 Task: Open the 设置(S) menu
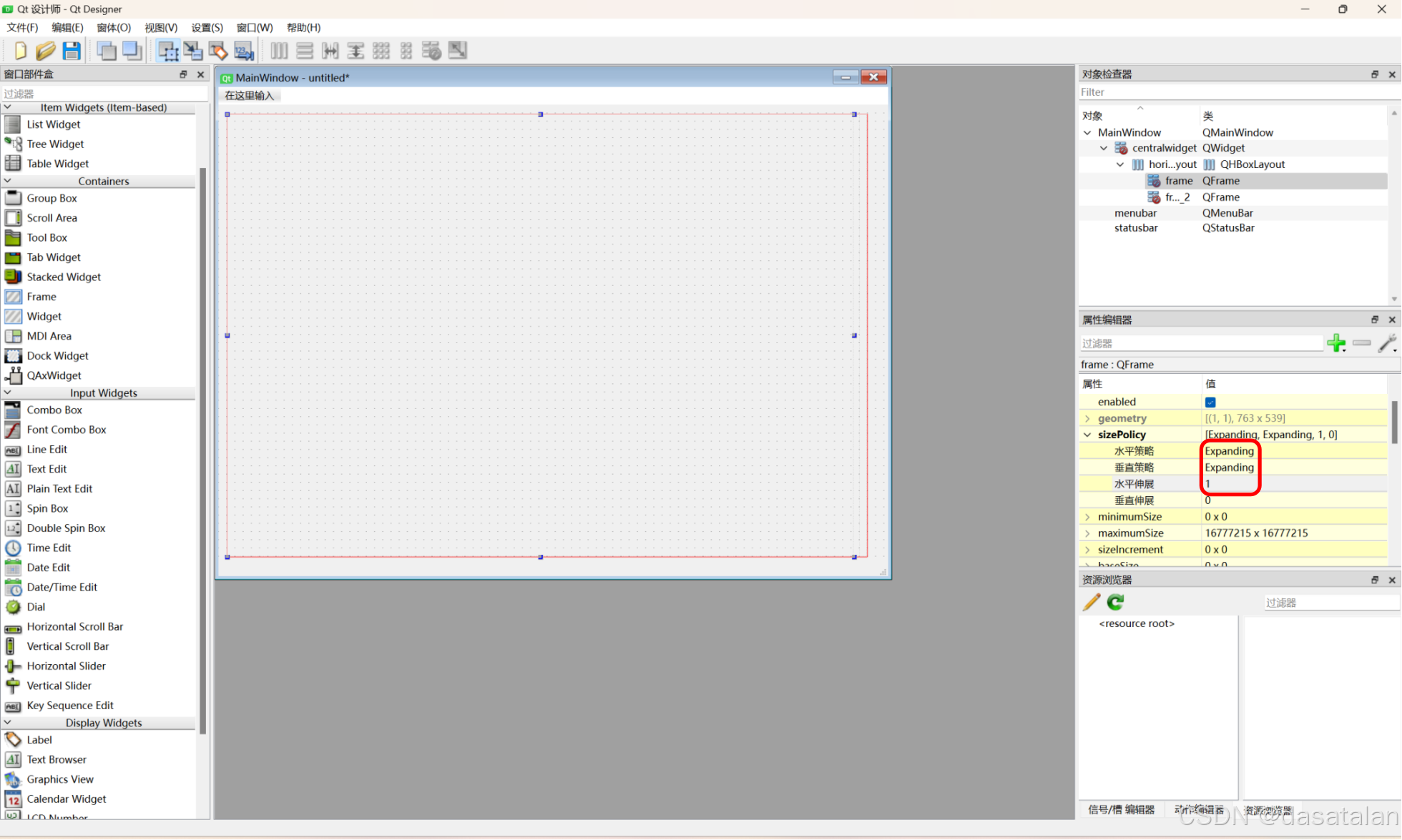[x=207, y=27]
